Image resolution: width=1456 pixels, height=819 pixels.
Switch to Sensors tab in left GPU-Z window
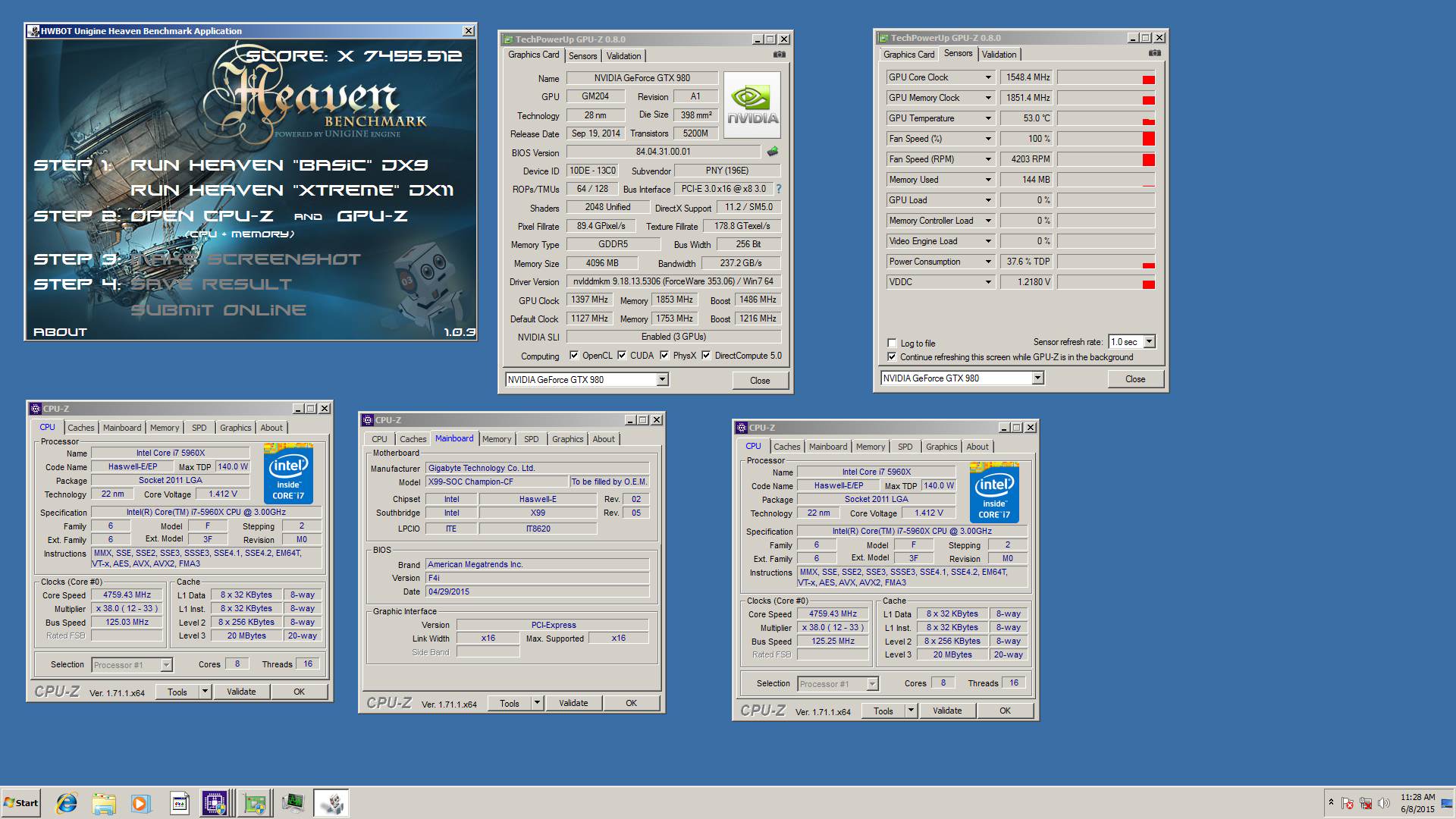[x=583, y=55]
